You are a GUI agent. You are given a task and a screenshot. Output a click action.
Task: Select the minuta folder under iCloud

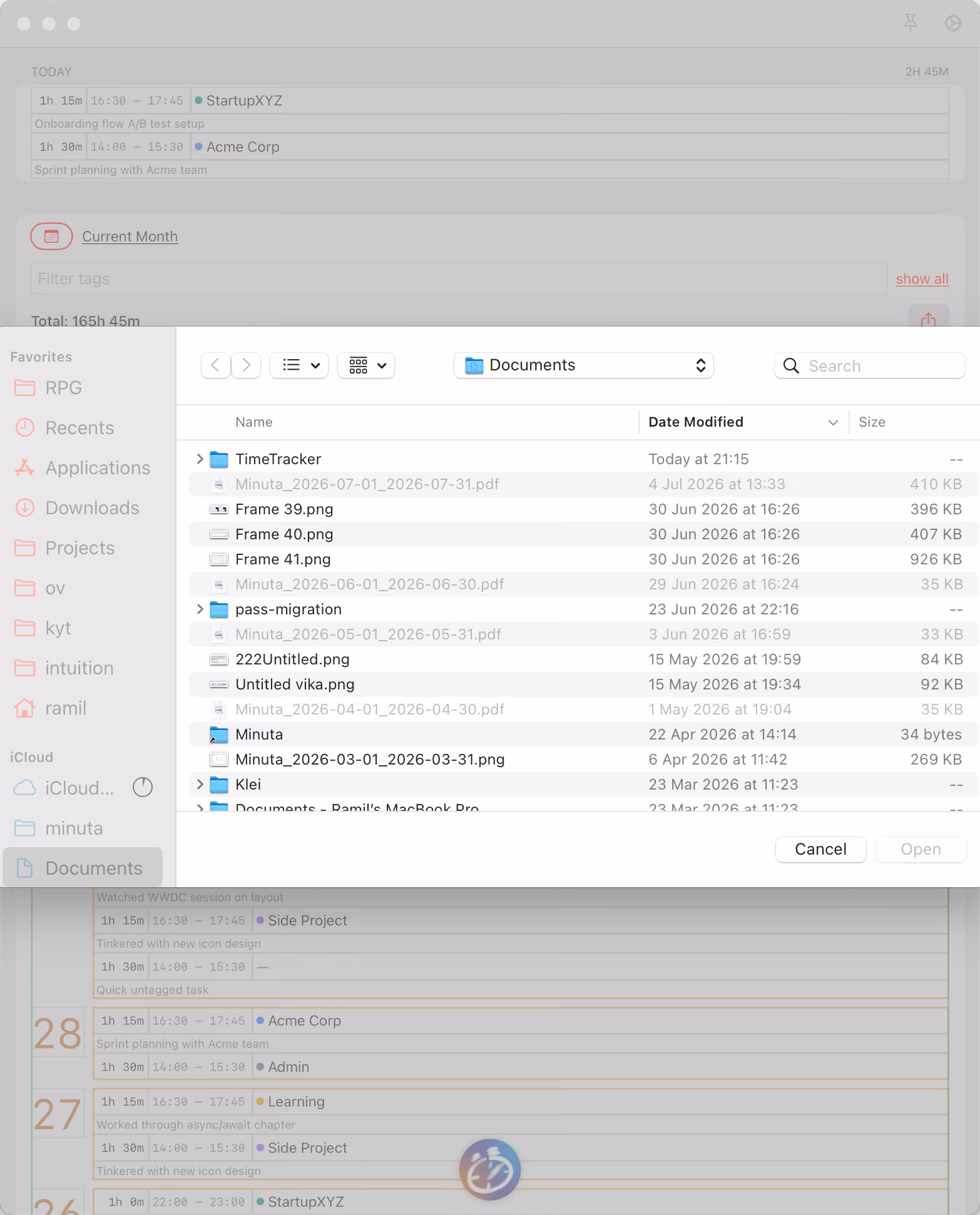tap(83, 828)
